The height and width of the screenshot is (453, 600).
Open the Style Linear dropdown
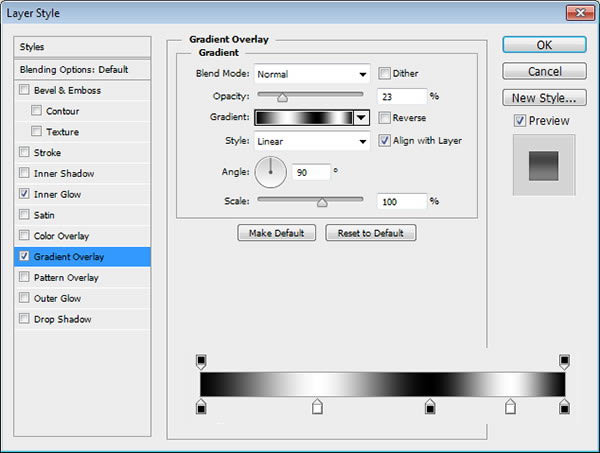(311, 141)
